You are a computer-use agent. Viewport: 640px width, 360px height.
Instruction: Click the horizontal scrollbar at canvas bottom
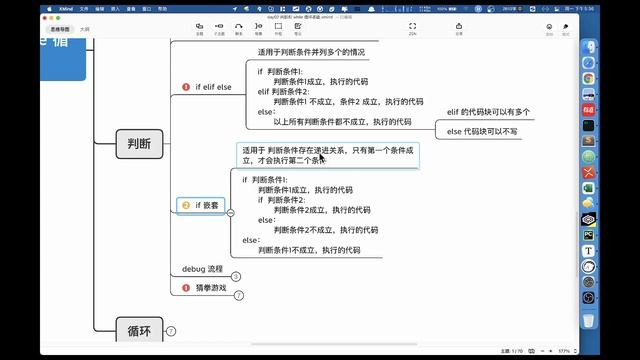pyautogui.click(x=334, y=344)
